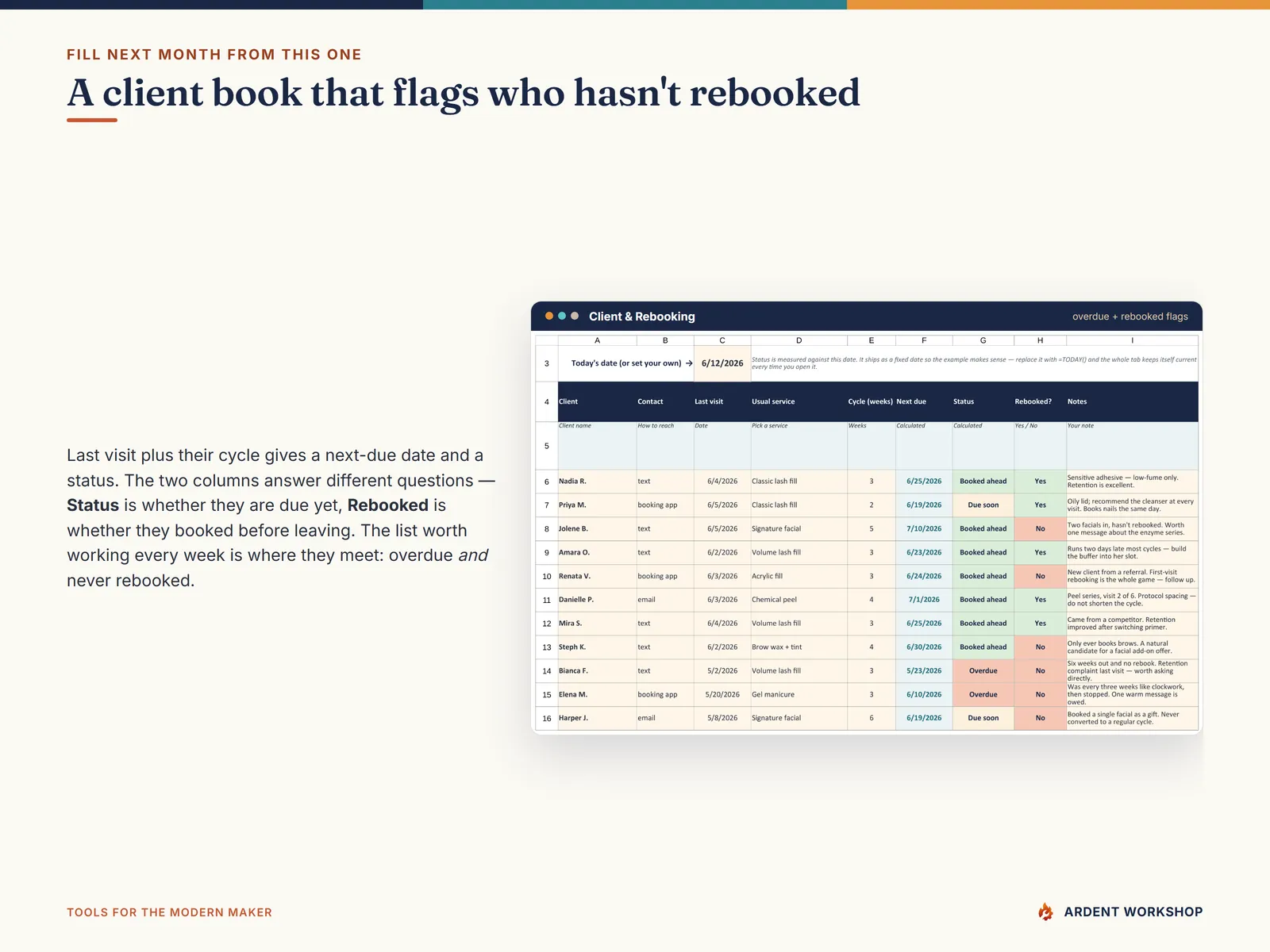Click the Ardent Workshop flame logo
This screenshot has width=1270, height=952.
click(x=1045, y=912)
